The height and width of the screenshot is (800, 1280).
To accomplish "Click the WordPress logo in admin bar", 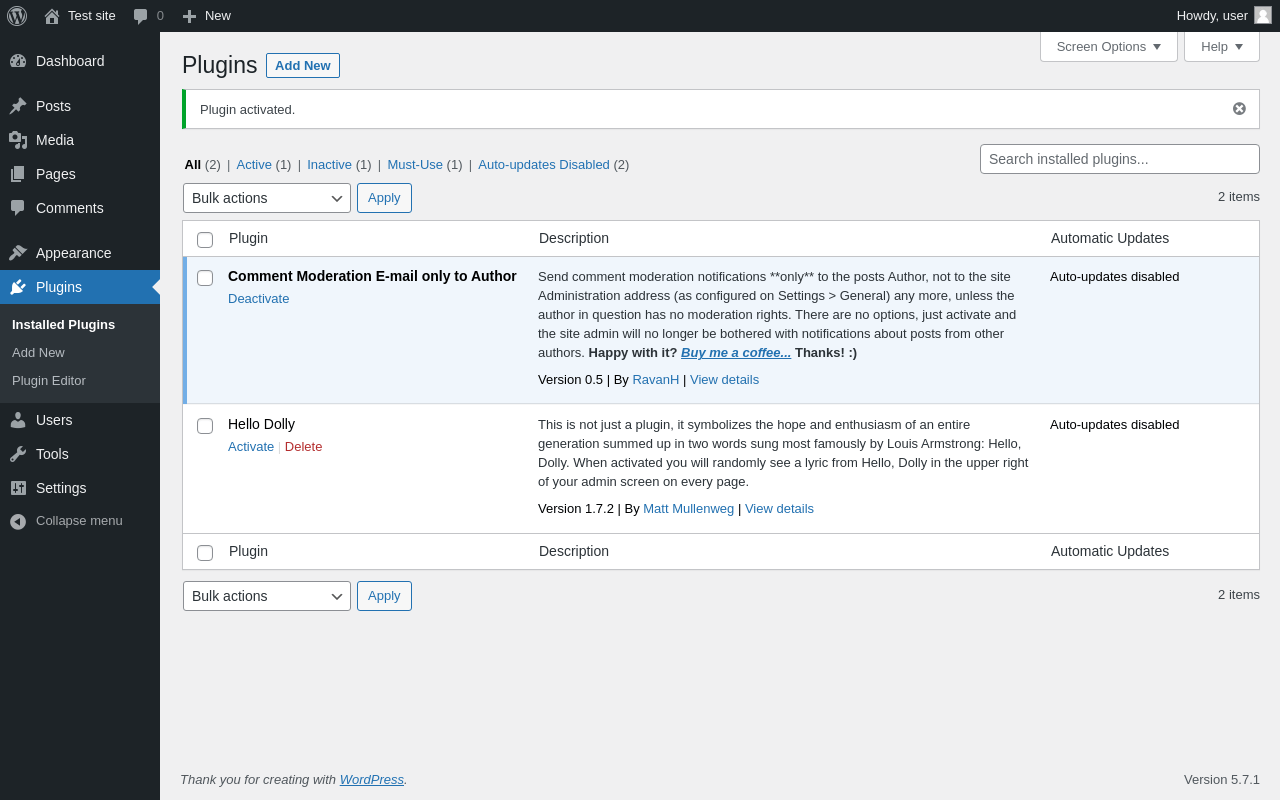I will tap(17, 16).
